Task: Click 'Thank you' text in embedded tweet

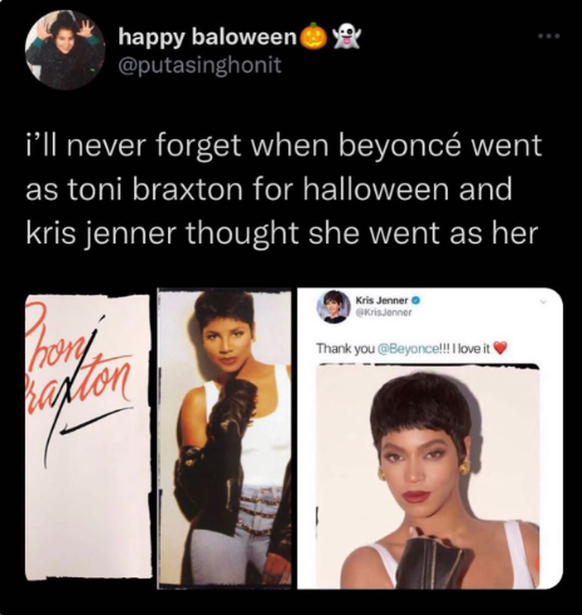Action: (345, 348)
